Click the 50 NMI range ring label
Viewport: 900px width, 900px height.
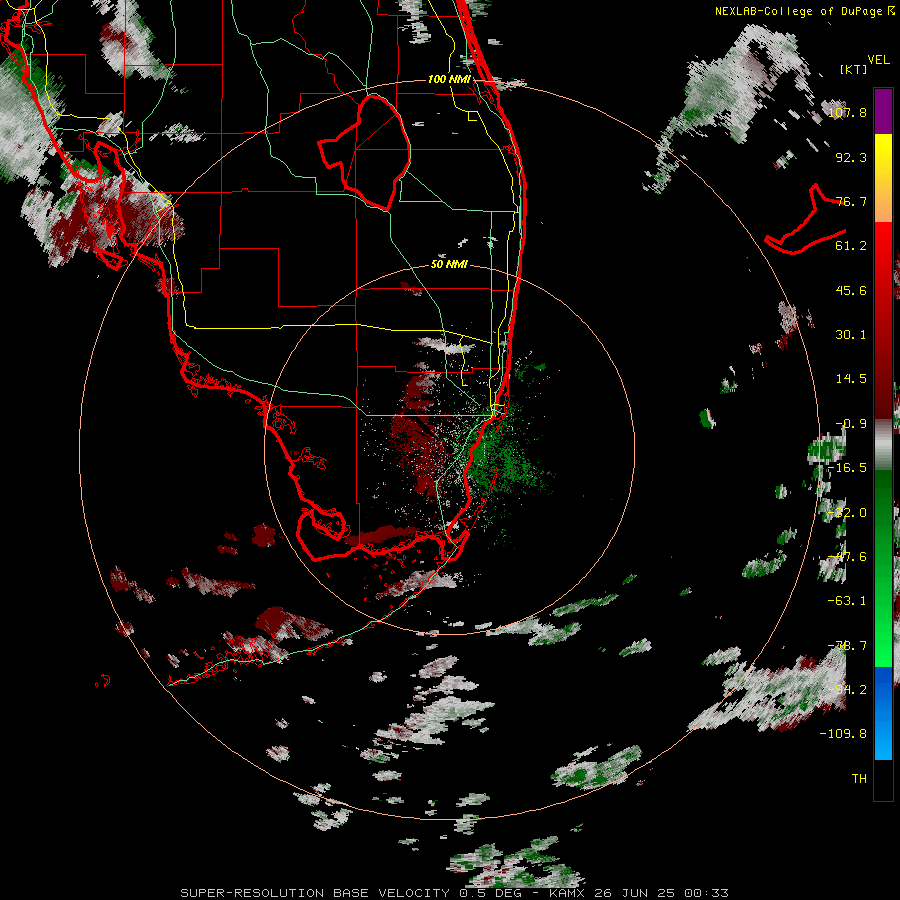[x=449, y=264]
